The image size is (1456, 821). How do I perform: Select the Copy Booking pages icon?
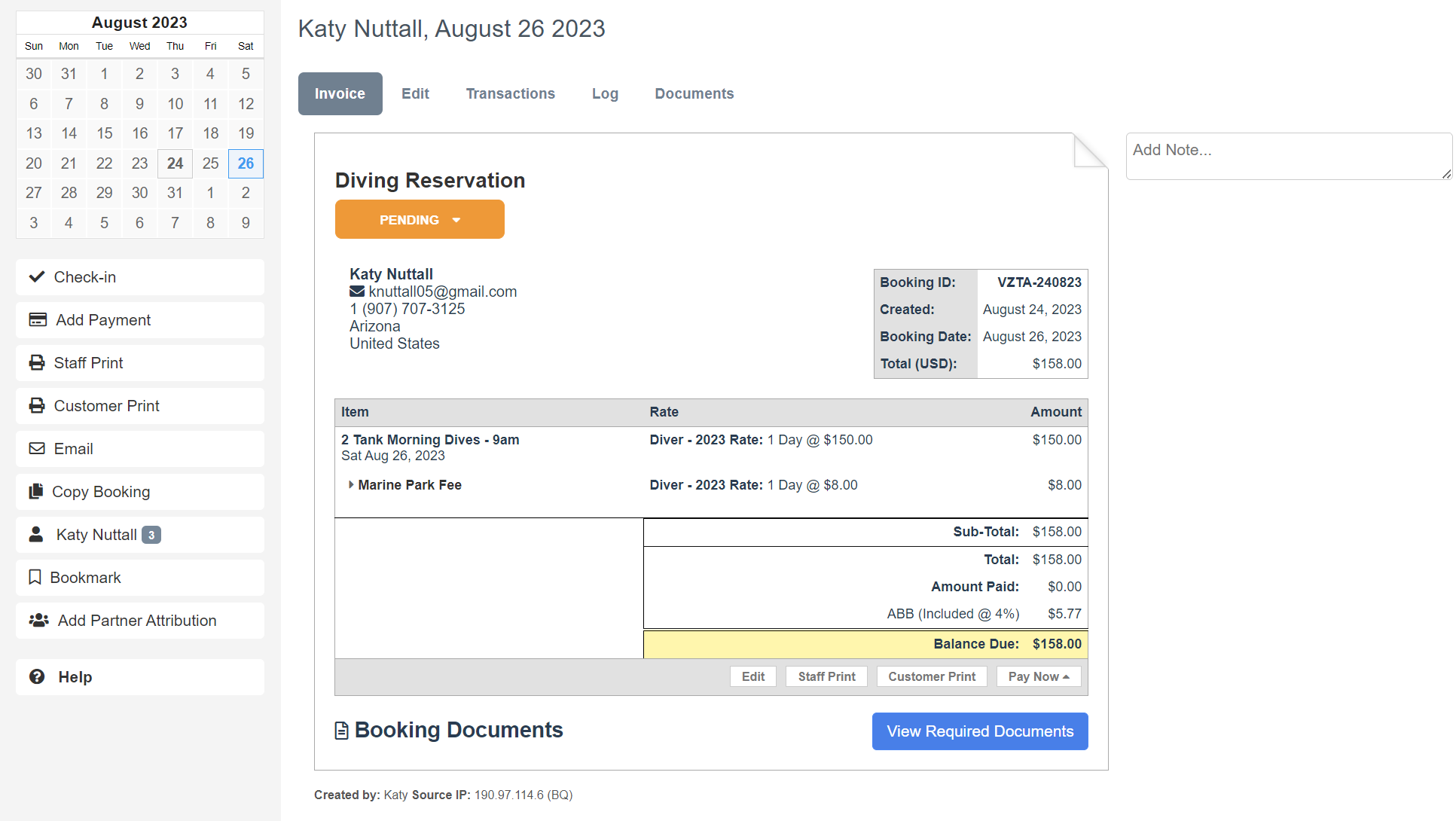[37, 491]
